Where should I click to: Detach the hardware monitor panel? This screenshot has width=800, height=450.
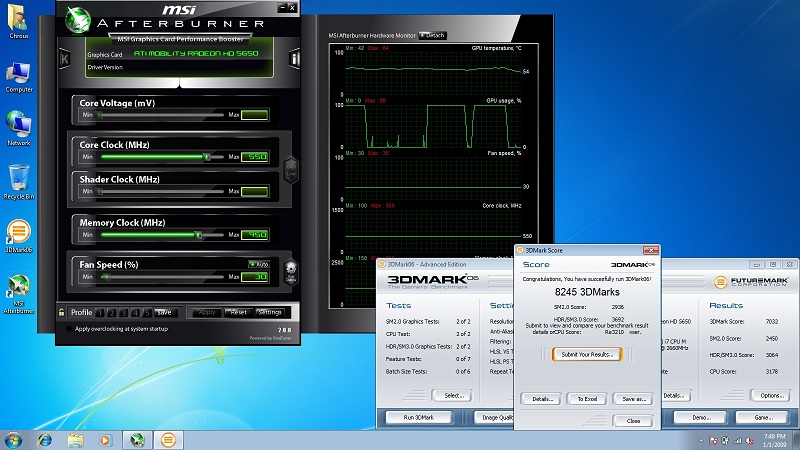[432, 35]
